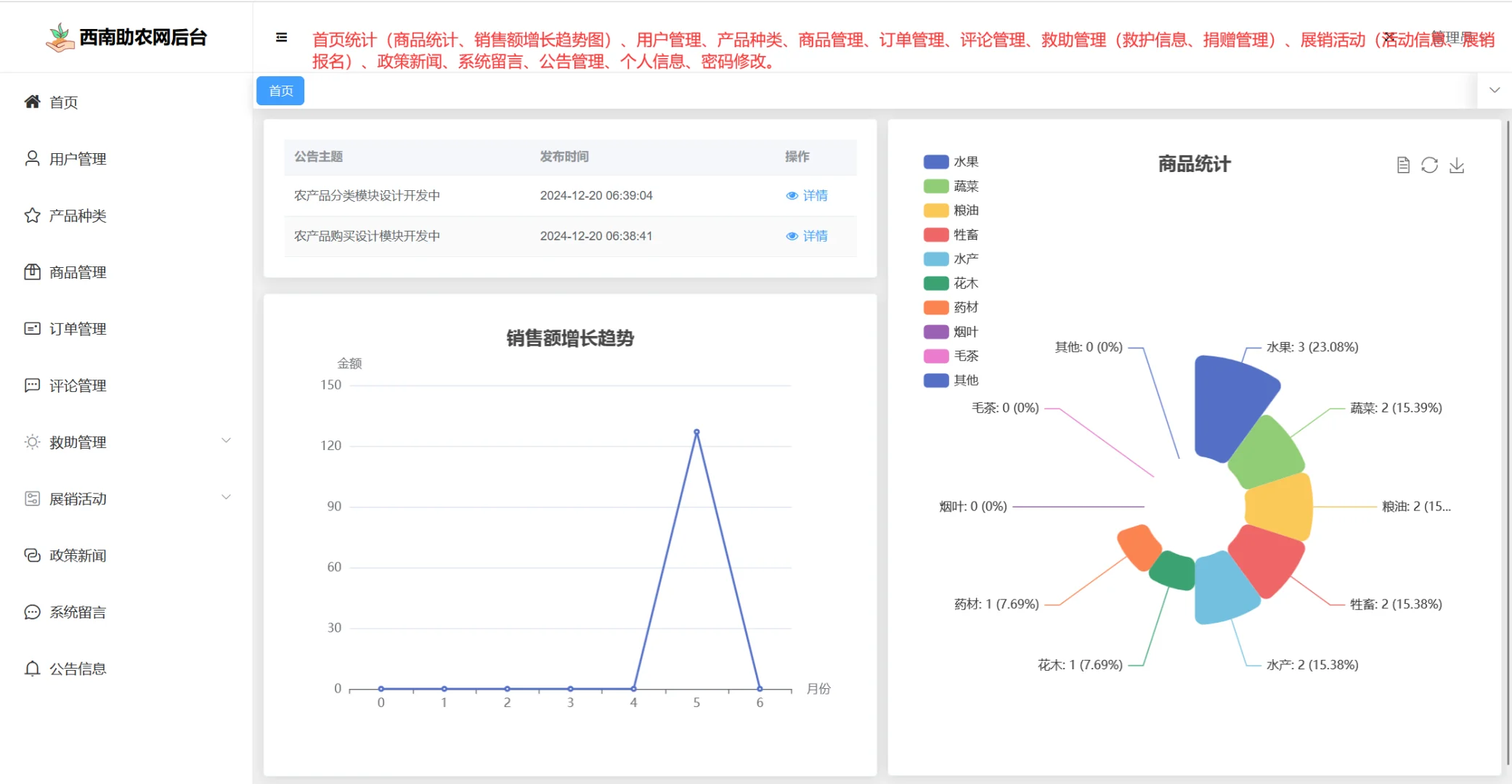Select the 首页 breadcrumb tab
Screen dimensions: 1512x784
click(x=280, y=91)
